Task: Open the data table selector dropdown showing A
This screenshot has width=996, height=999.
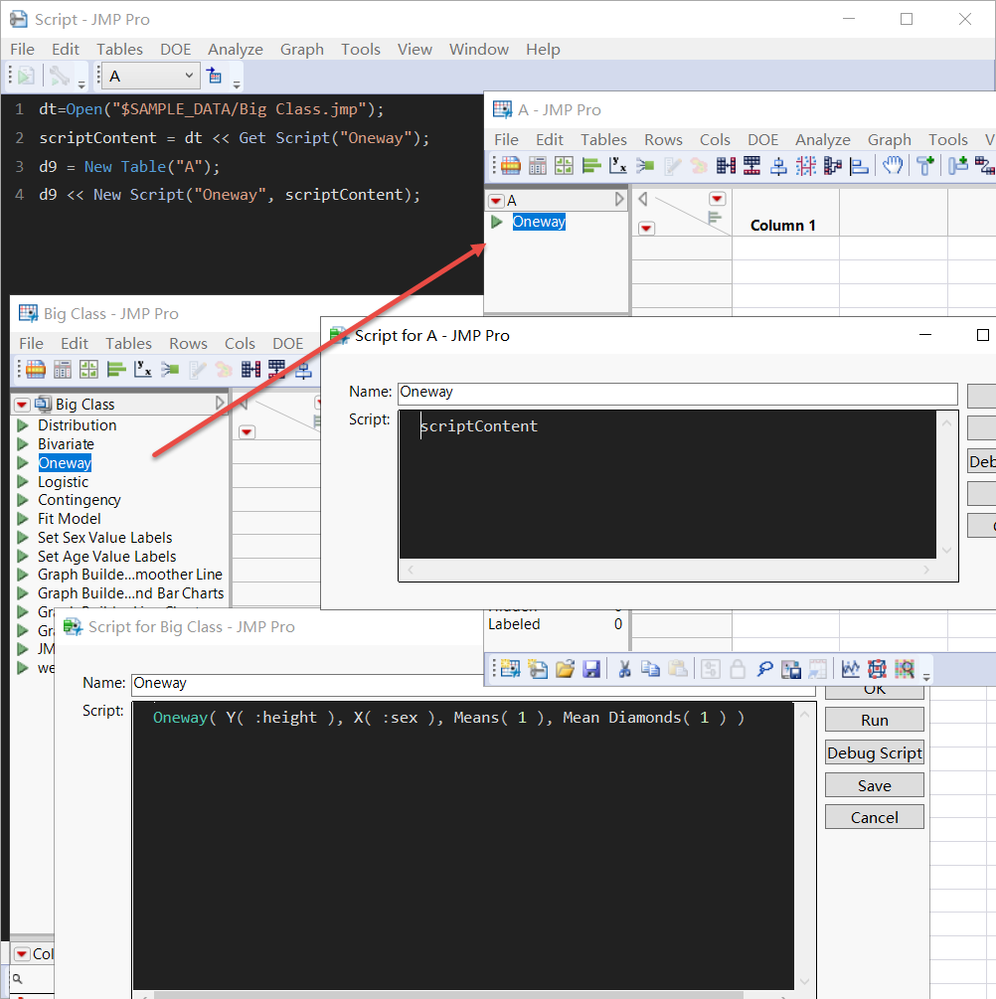Action: (152, 76)
